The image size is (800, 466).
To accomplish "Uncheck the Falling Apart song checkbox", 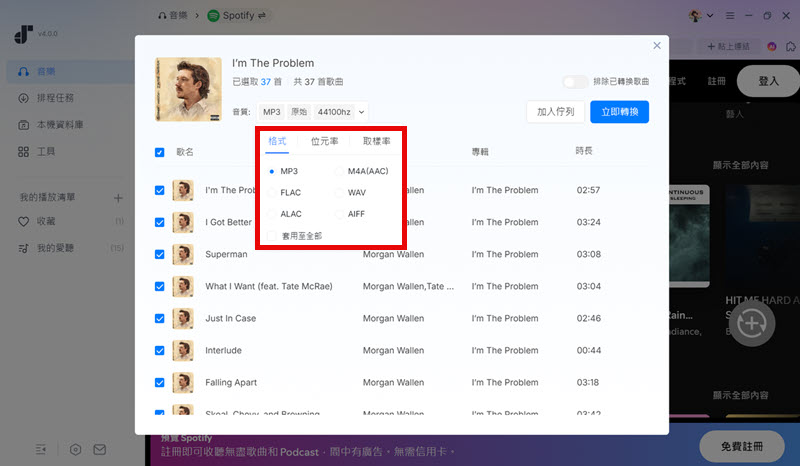I will [x=160, y=383].
